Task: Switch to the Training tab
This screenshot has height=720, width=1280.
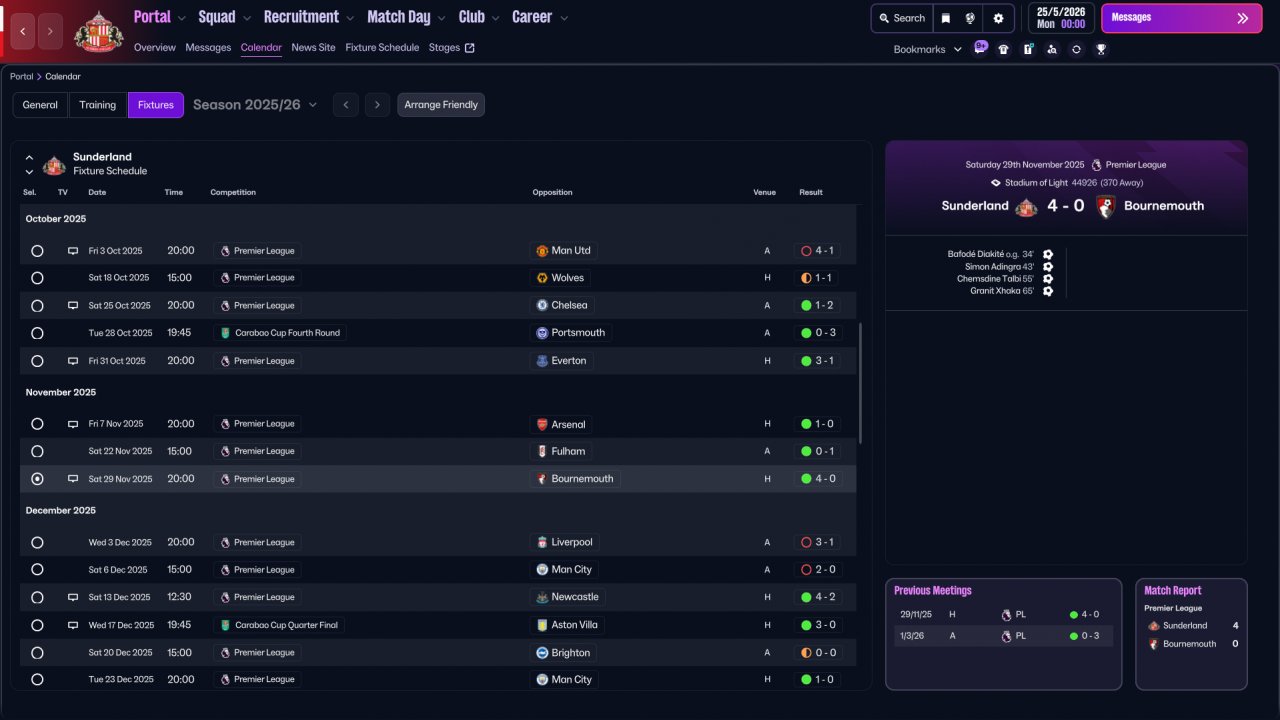Action: (98, 105)
